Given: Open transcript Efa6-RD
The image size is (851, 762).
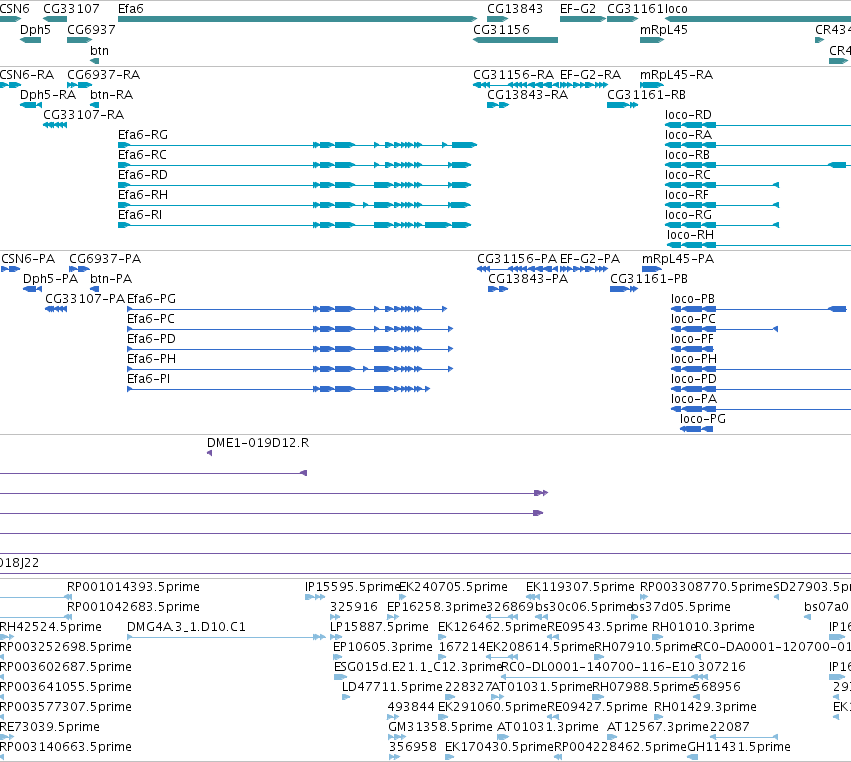Looking at the screenshot, I should tap(143, 175).
